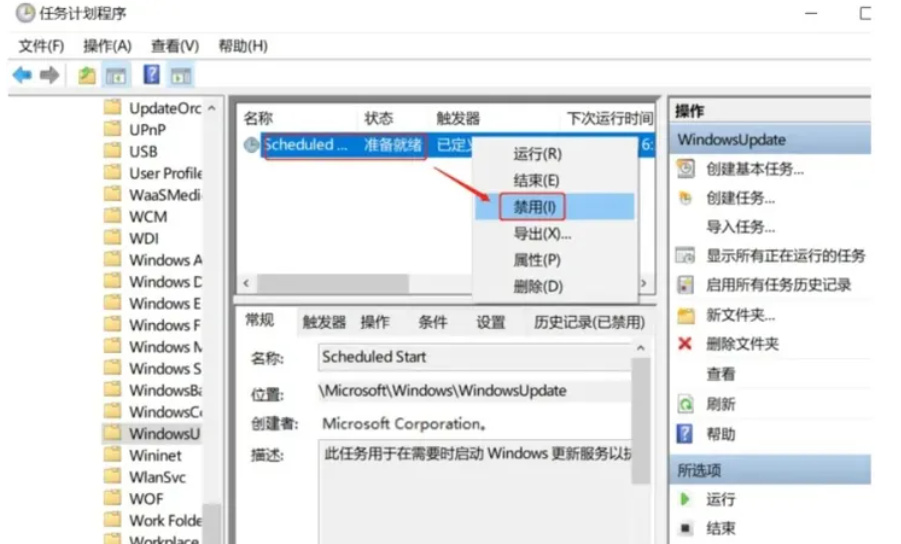
Task: Click the WOF folder icon
Action: pyautogui.click(x=113, y=498)
